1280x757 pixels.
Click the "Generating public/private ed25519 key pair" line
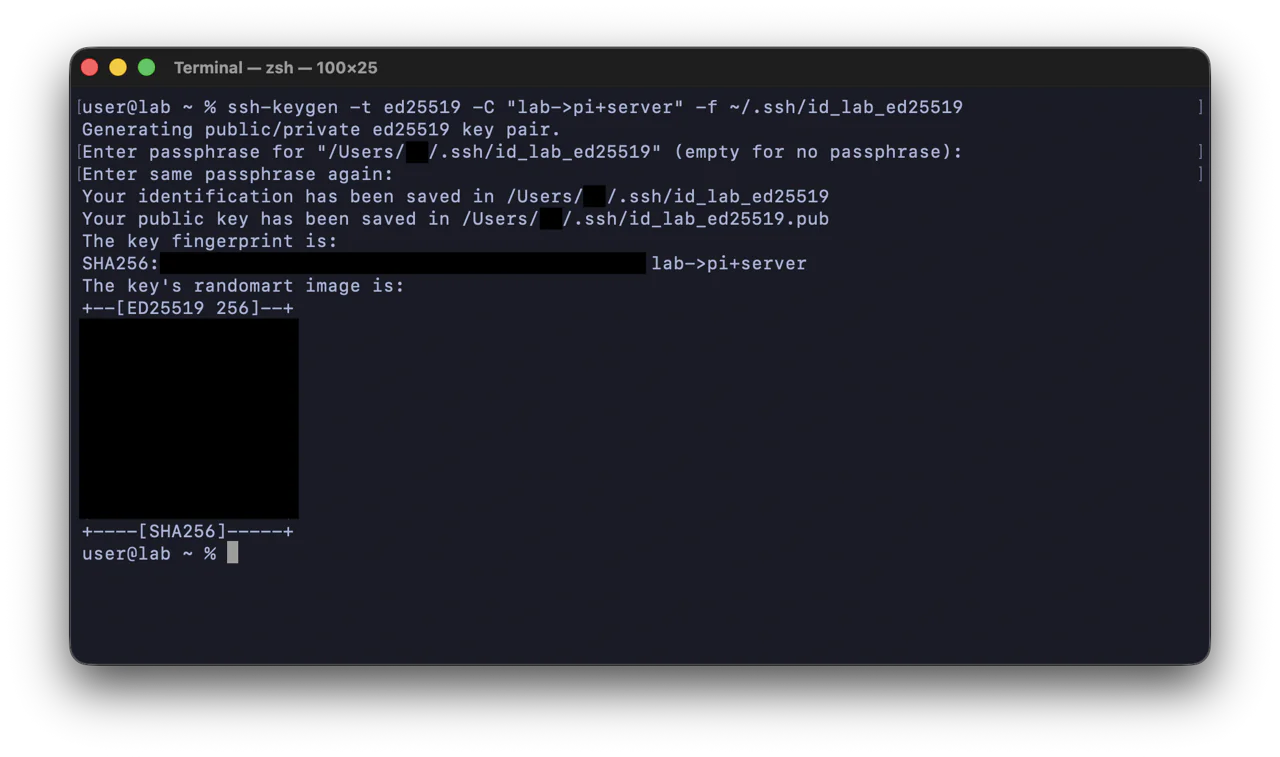(321, 130)
